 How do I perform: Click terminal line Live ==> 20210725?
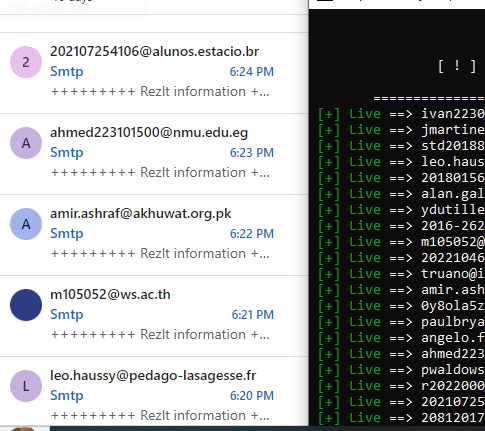click(x=401, y=402)
